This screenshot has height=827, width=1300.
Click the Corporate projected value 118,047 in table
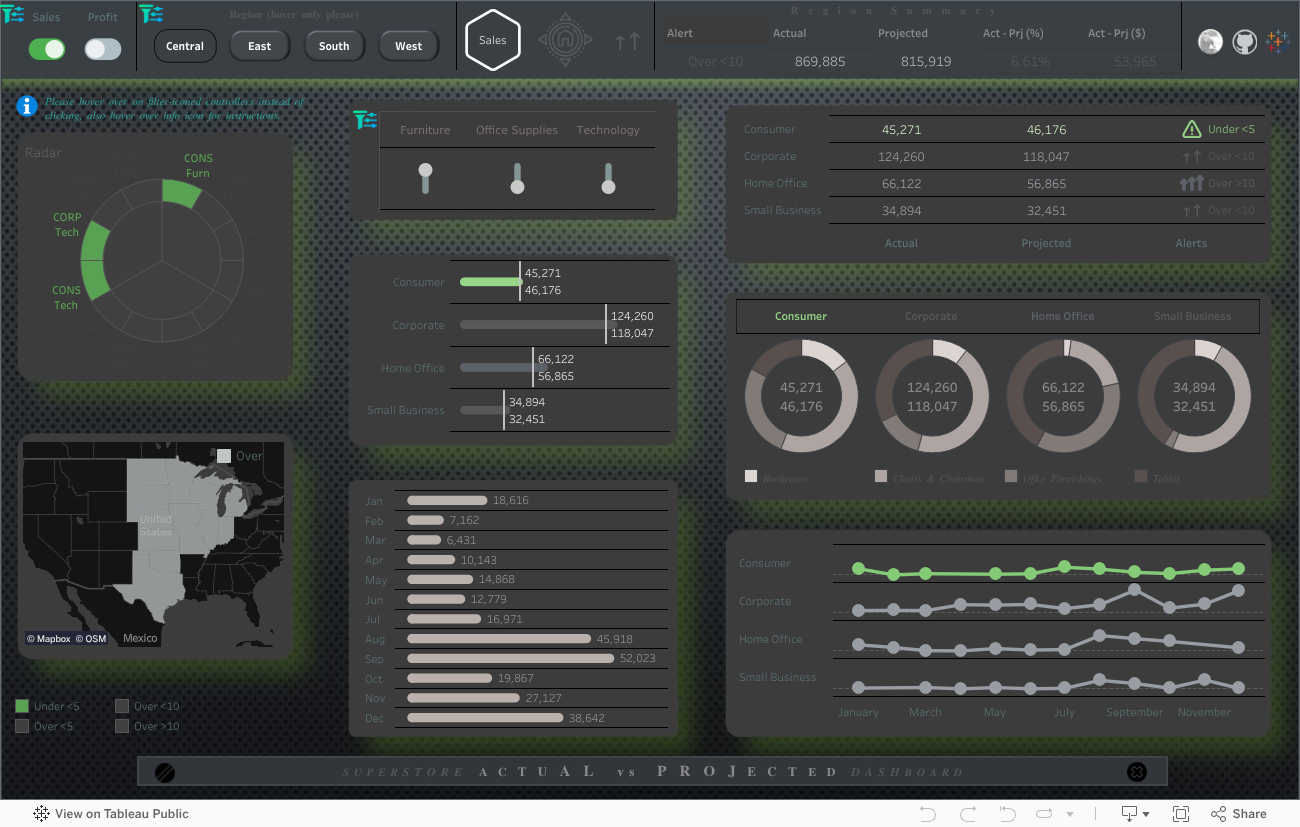tap(1046, 157)
